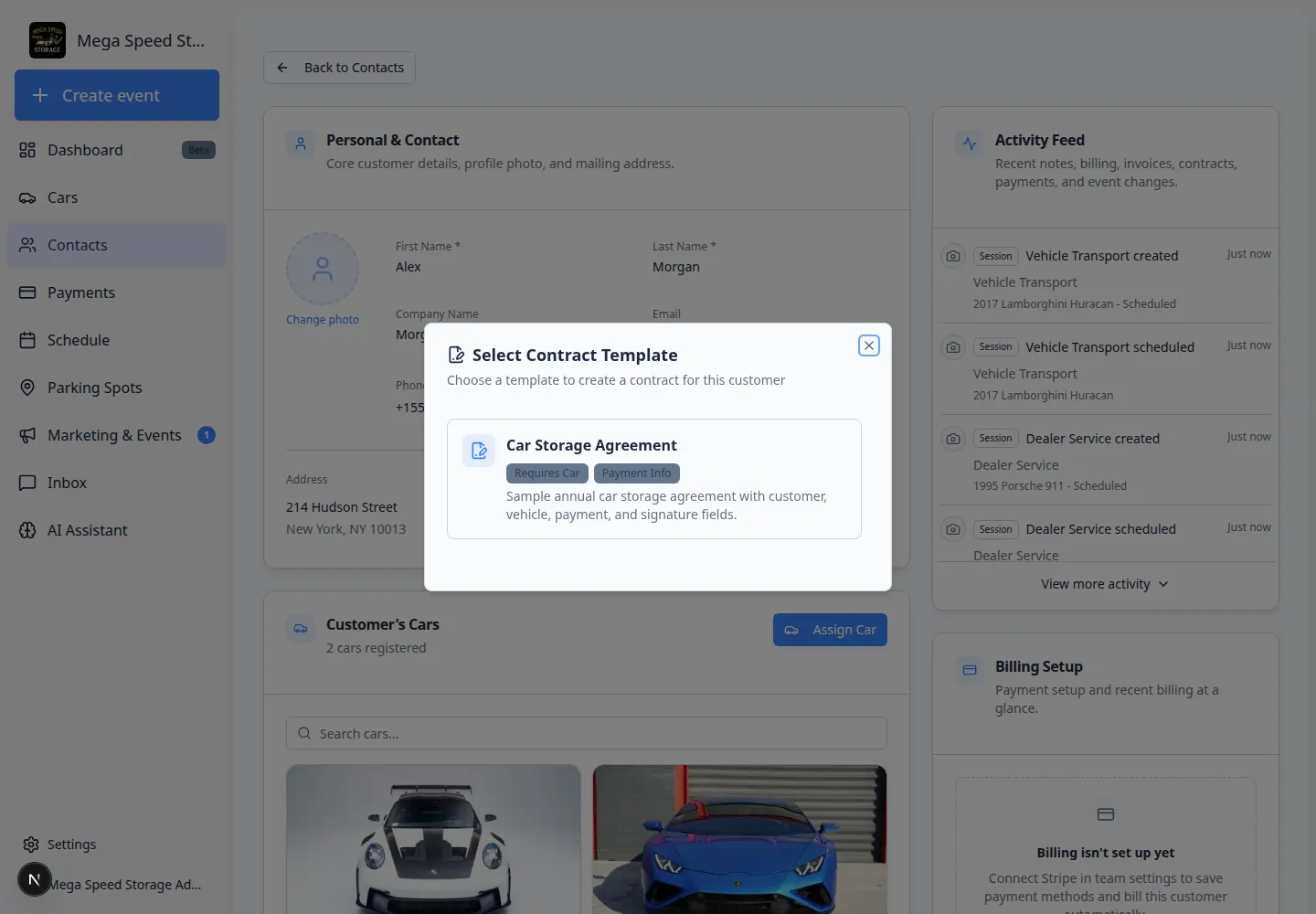The width and height of the screenshot is (1316, 914).
Task: Click the search magnifier icon
Action: coord(304,733)
